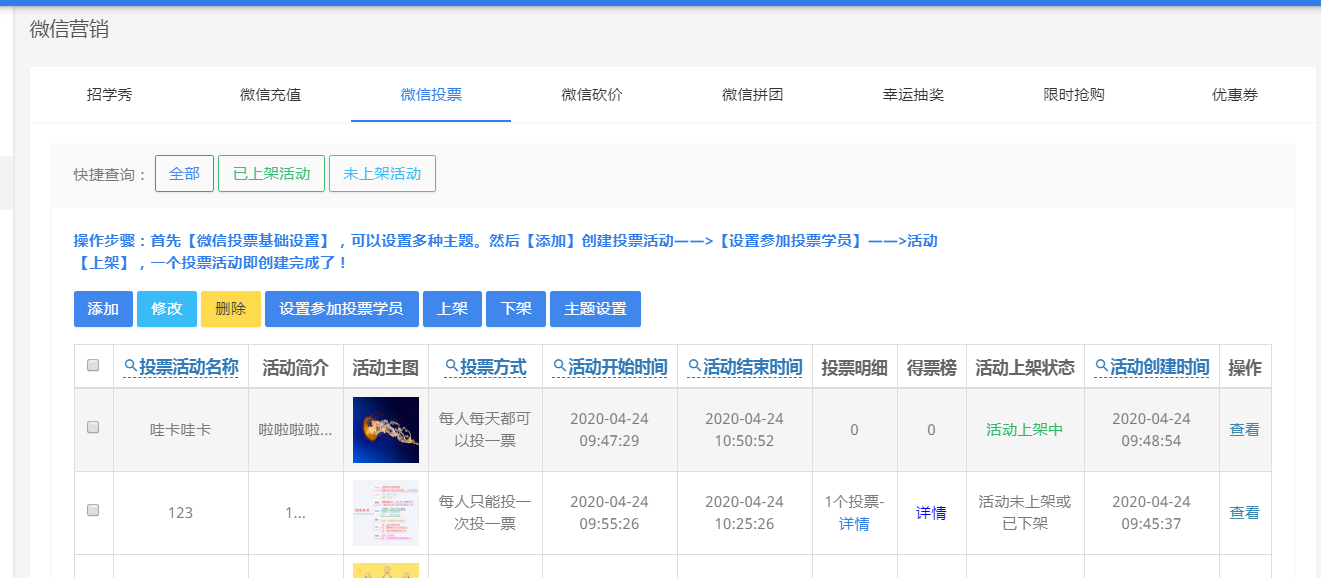Click the 微信营销 page title
This screenshot has height=578, width=1321.
[69, 29]
